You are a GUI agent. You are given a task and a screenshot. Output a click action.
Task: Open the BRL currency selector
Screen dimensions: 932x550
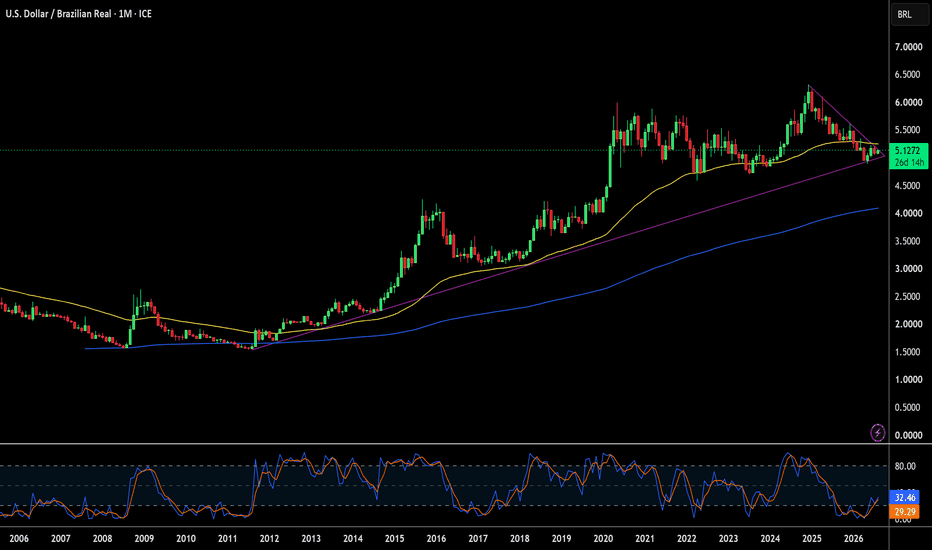(x=909, y=14)
